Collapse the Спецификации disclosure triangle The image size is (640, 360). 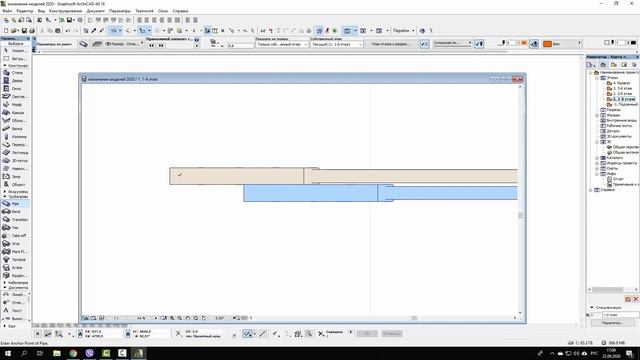coord(592,307)
